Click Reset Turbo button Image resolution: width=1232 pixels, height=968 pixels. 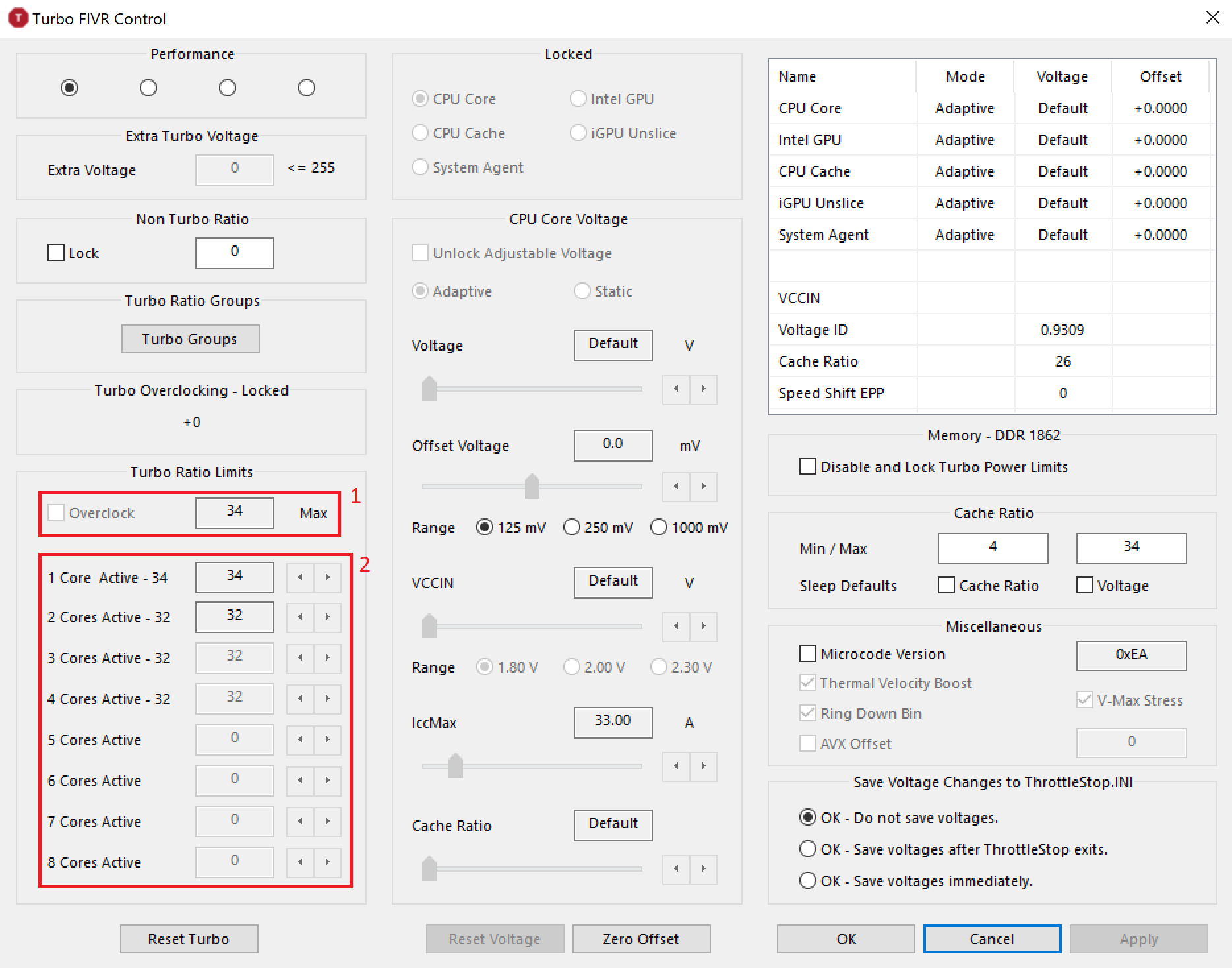tap(189, 939)
